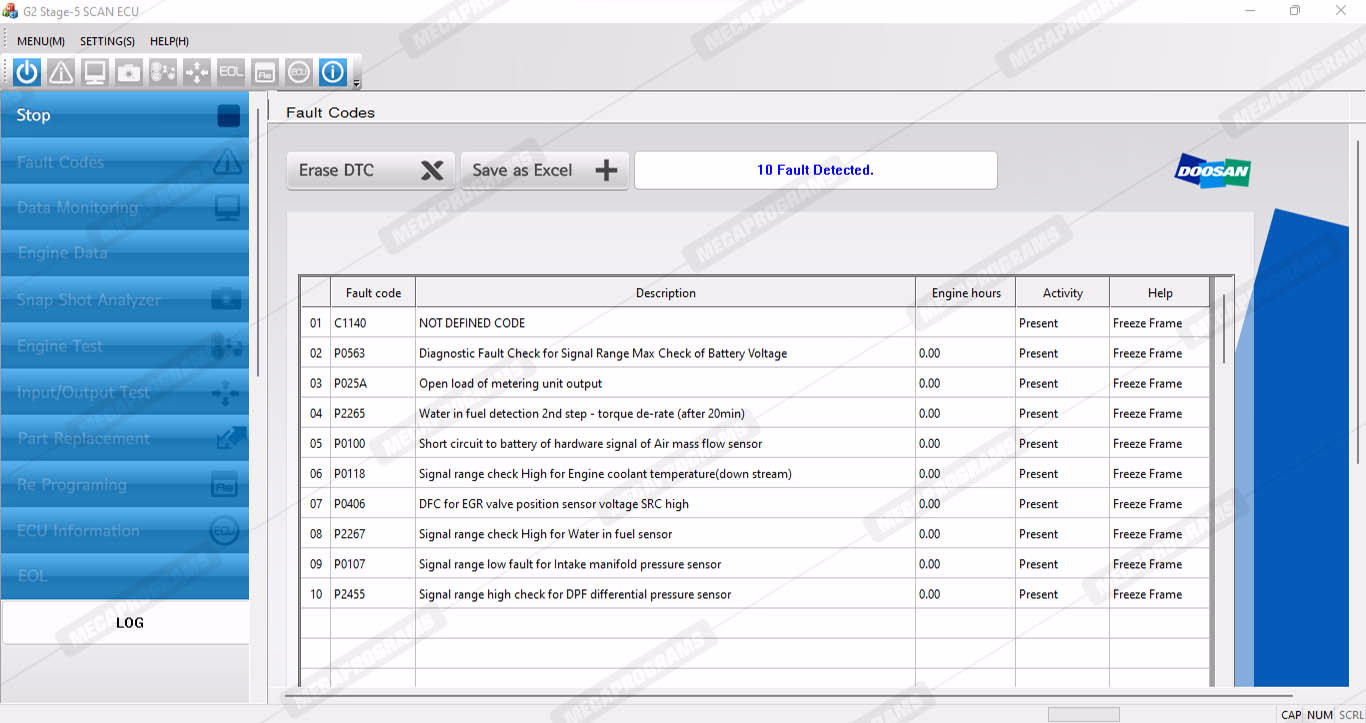Click the snapshot camera toolbar icon

pyautogui.click(x=129, y=72)
